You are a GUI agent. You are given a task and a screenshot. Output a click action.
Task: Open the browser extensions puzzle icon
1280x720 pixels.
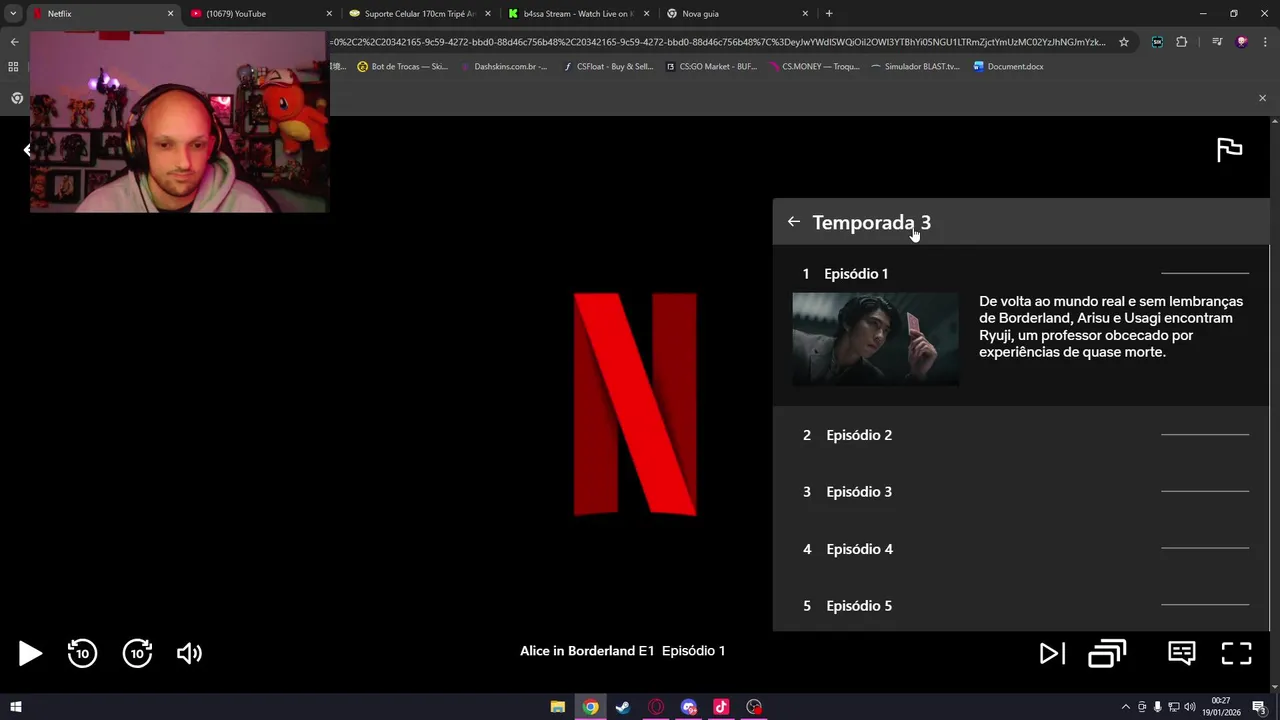pyautogui.click(x=1182, y=42)
